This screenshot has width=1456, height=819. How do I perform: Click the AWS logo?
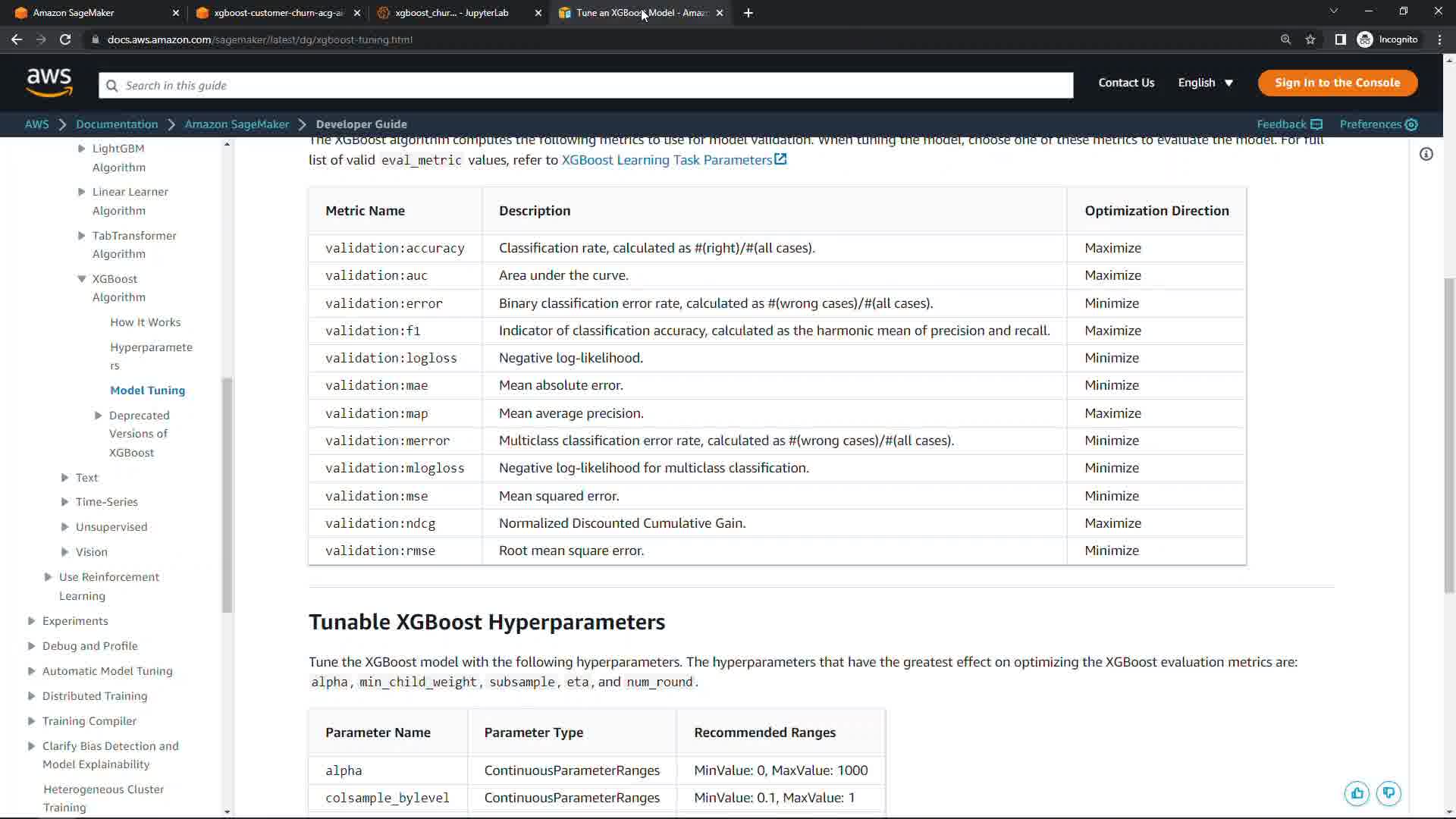(x=49, y=83)
